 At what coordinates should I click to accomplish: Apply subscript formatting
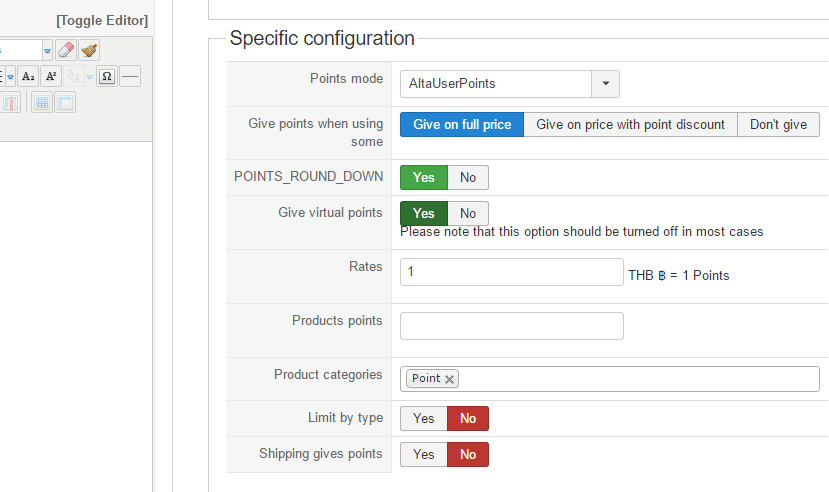point(28,76)
